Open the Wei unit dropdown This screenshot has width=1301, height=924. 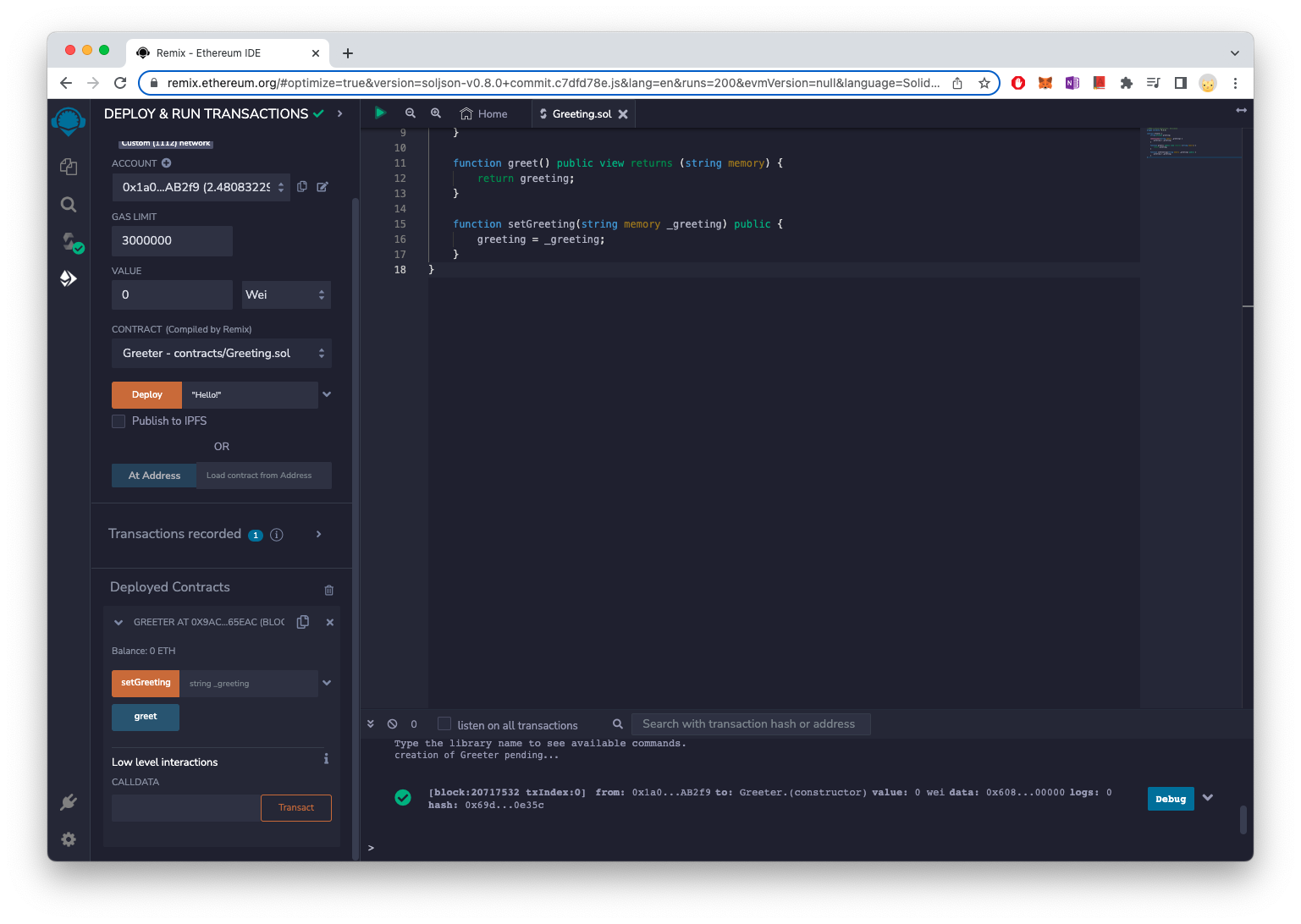pyautogui.click(x=286, y=294)
